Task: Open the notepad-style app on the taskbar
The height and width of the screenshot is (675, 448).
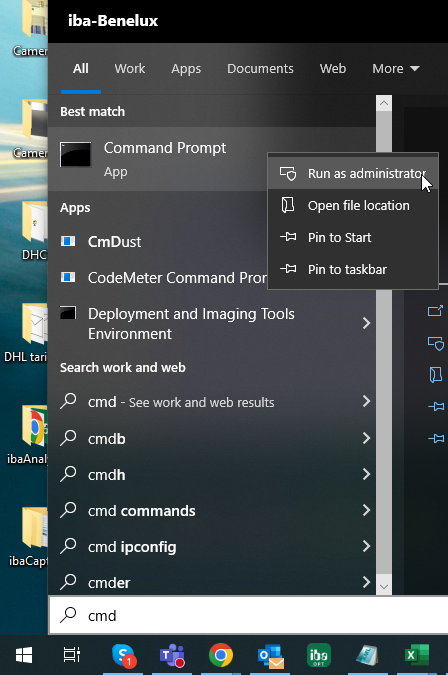Action: [368, 655]
